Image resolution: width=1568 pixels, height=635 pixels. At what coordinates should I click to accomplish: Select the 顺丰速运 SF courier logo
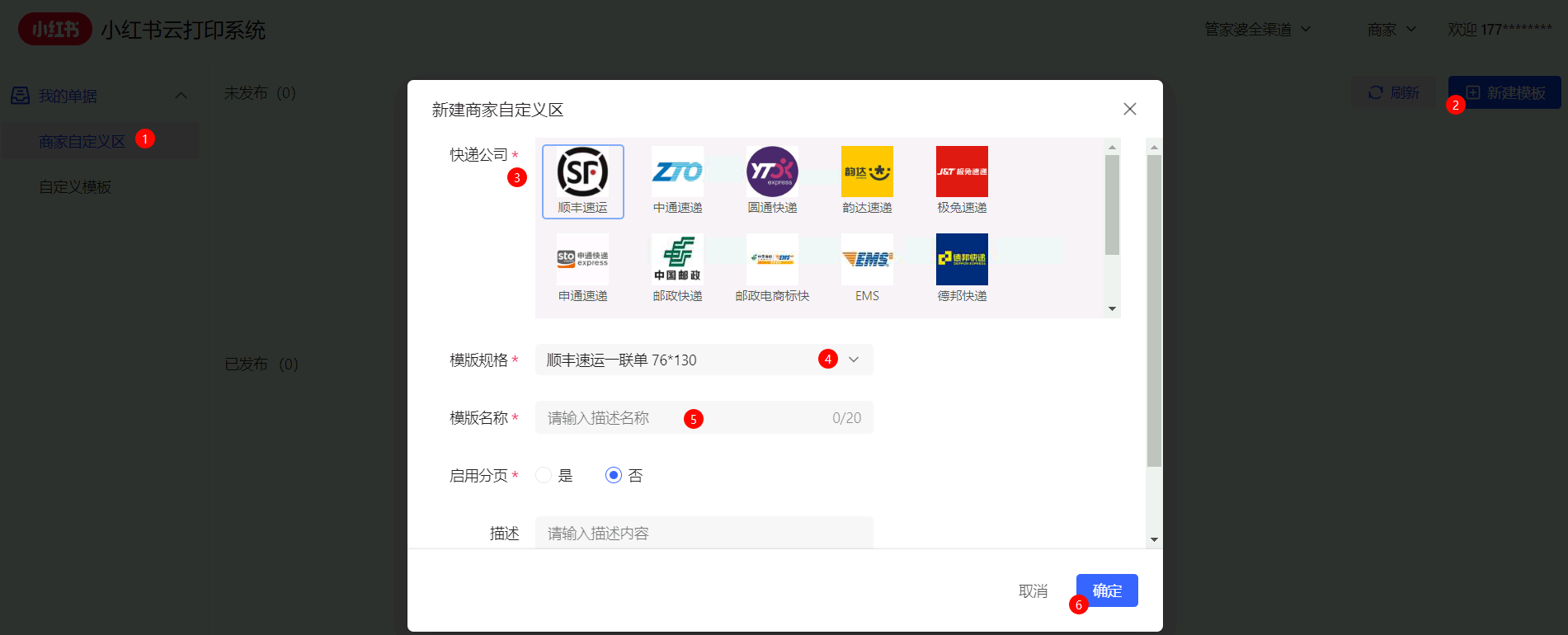click(x=582, y=172)
